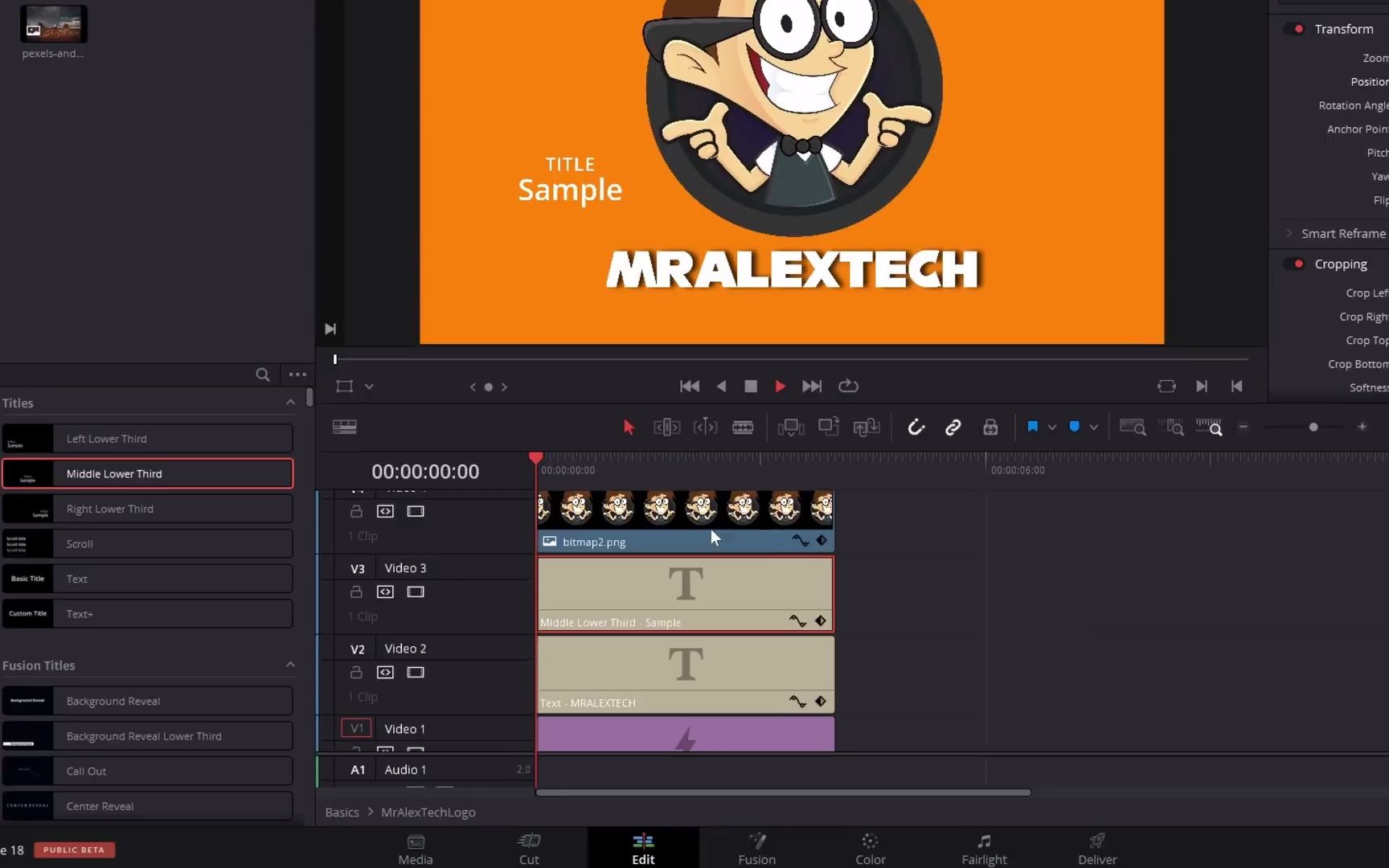Image resolution: width=1389 pixels, height=868 pixels.
Task: Click the Replace Clip toolbar icon
Action: [867, 428]
